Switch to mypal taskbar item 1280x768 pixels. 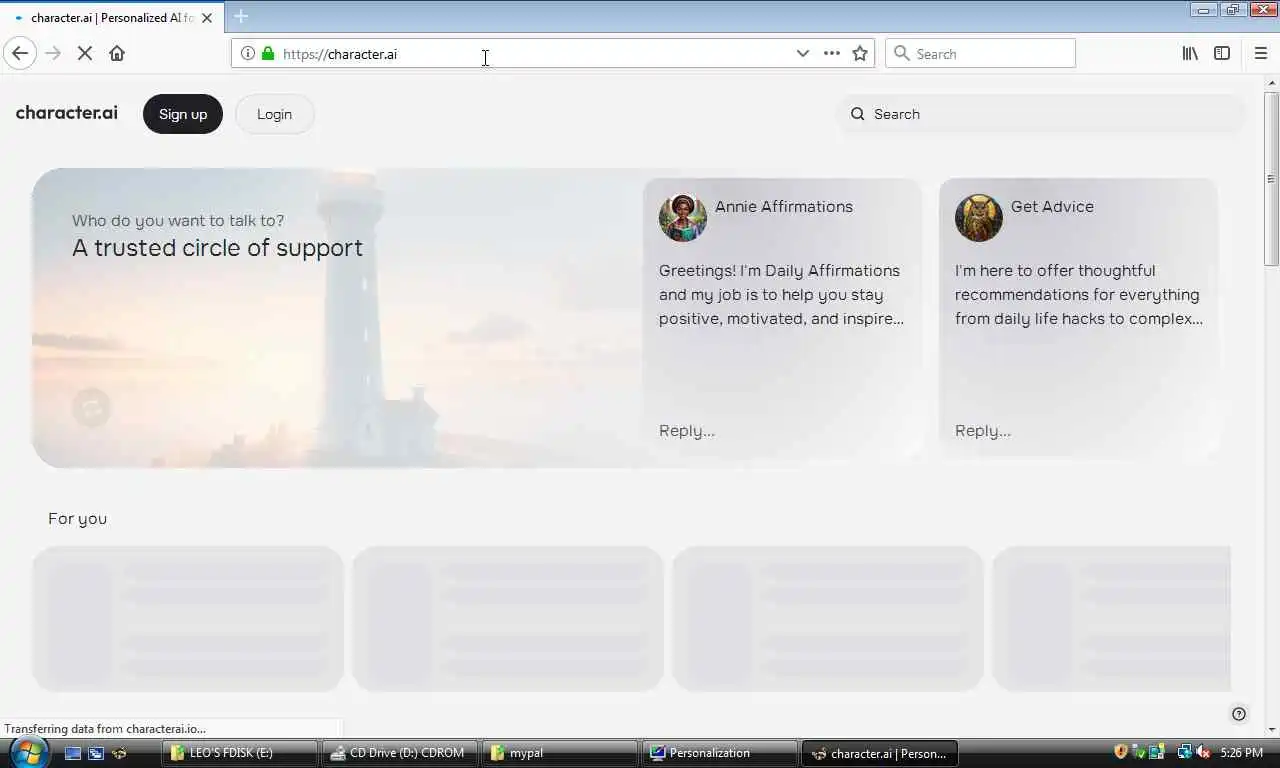[x=560, y=753]
